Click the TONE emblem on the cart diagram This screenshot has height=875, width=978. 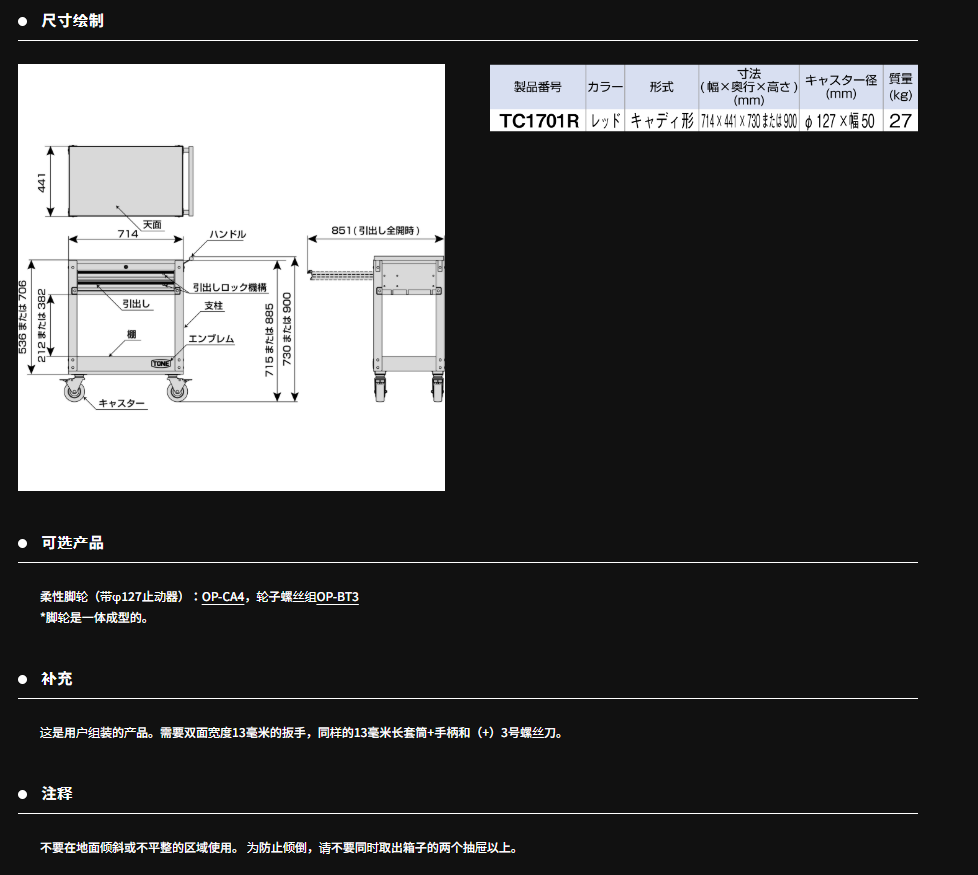click(x=161, y=364)
